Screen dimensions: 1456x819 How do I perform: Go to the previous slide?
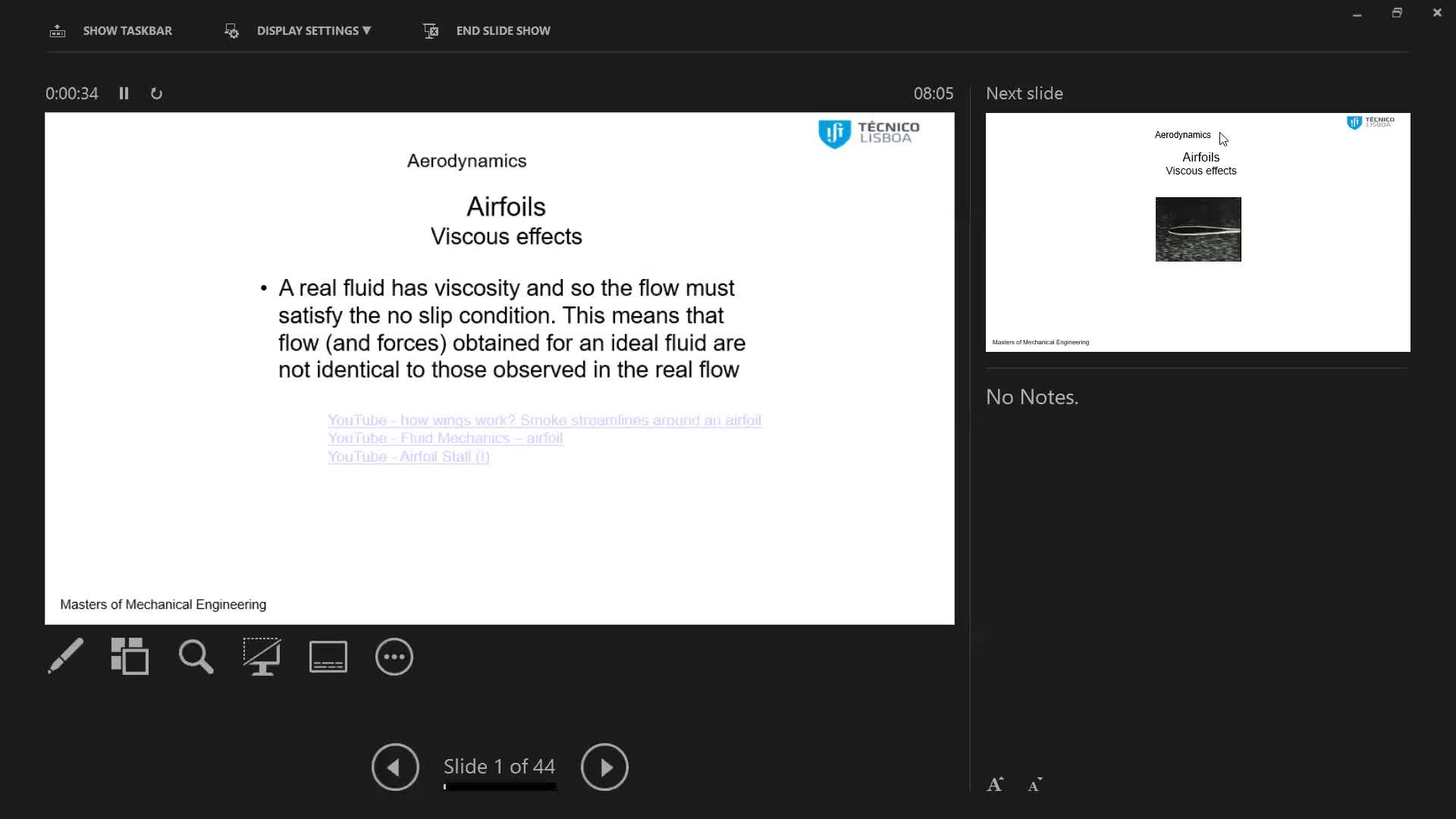[x=395, y=767]
